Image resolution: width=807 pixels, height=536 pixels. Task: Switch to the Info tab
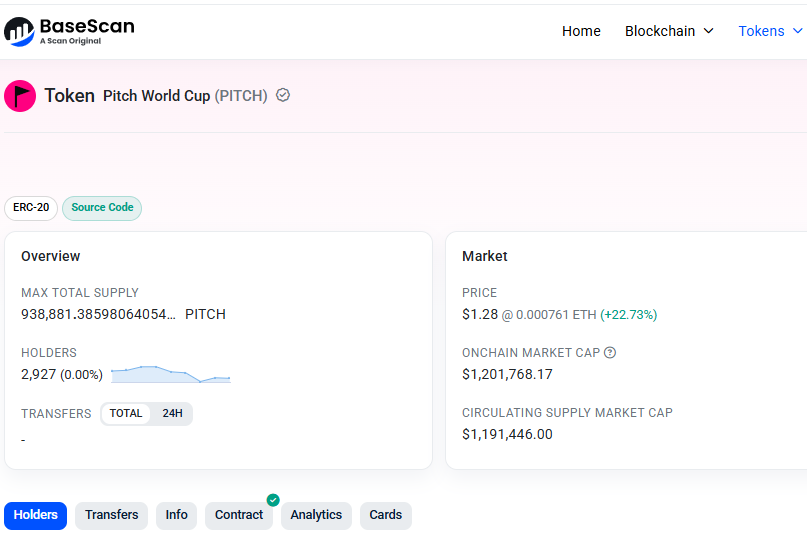coord(176,515)
